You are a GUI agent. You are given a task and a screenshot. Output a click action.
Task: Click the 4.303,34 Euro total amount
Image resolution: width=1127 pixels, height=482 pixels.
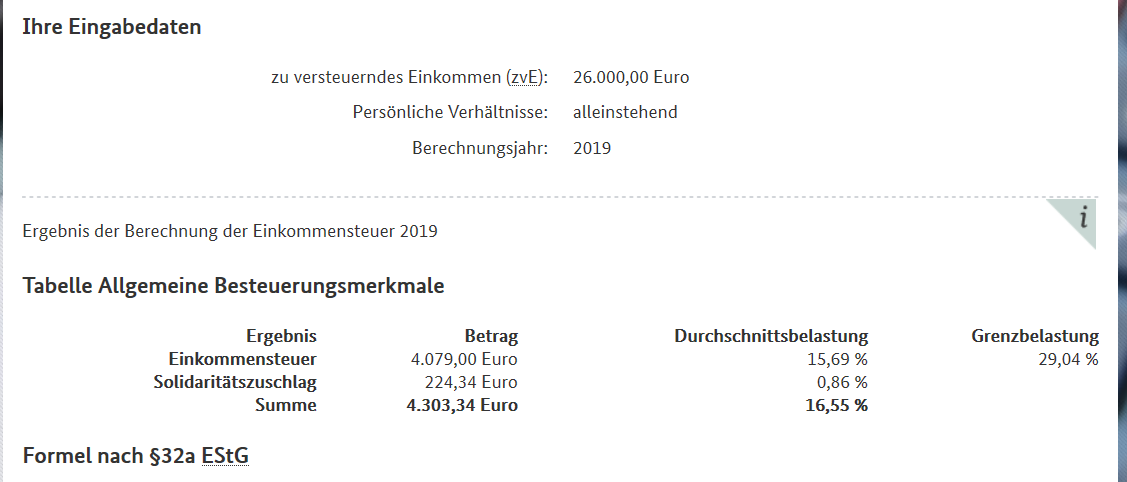462,405
